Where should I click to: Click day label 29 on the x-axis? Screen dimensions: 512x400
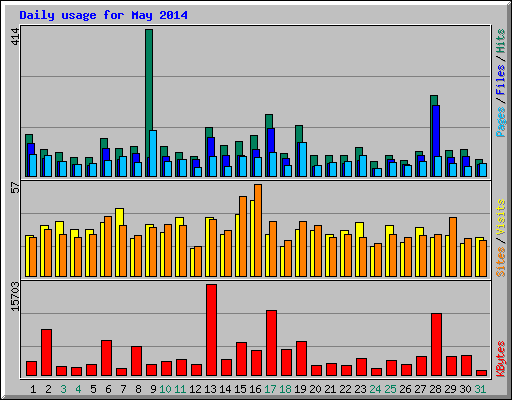coord(450,389)
